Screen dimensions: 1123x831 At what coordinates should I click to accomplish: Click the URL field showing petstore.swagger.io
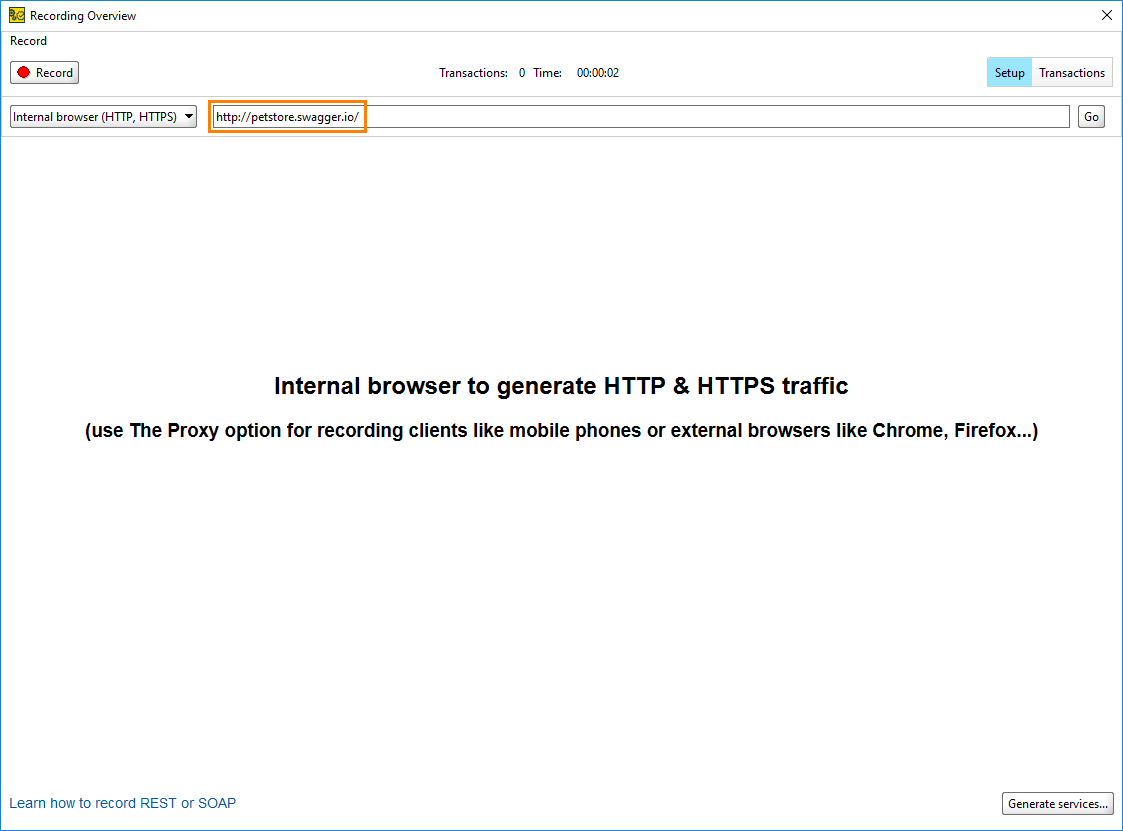tap(641, 117)
